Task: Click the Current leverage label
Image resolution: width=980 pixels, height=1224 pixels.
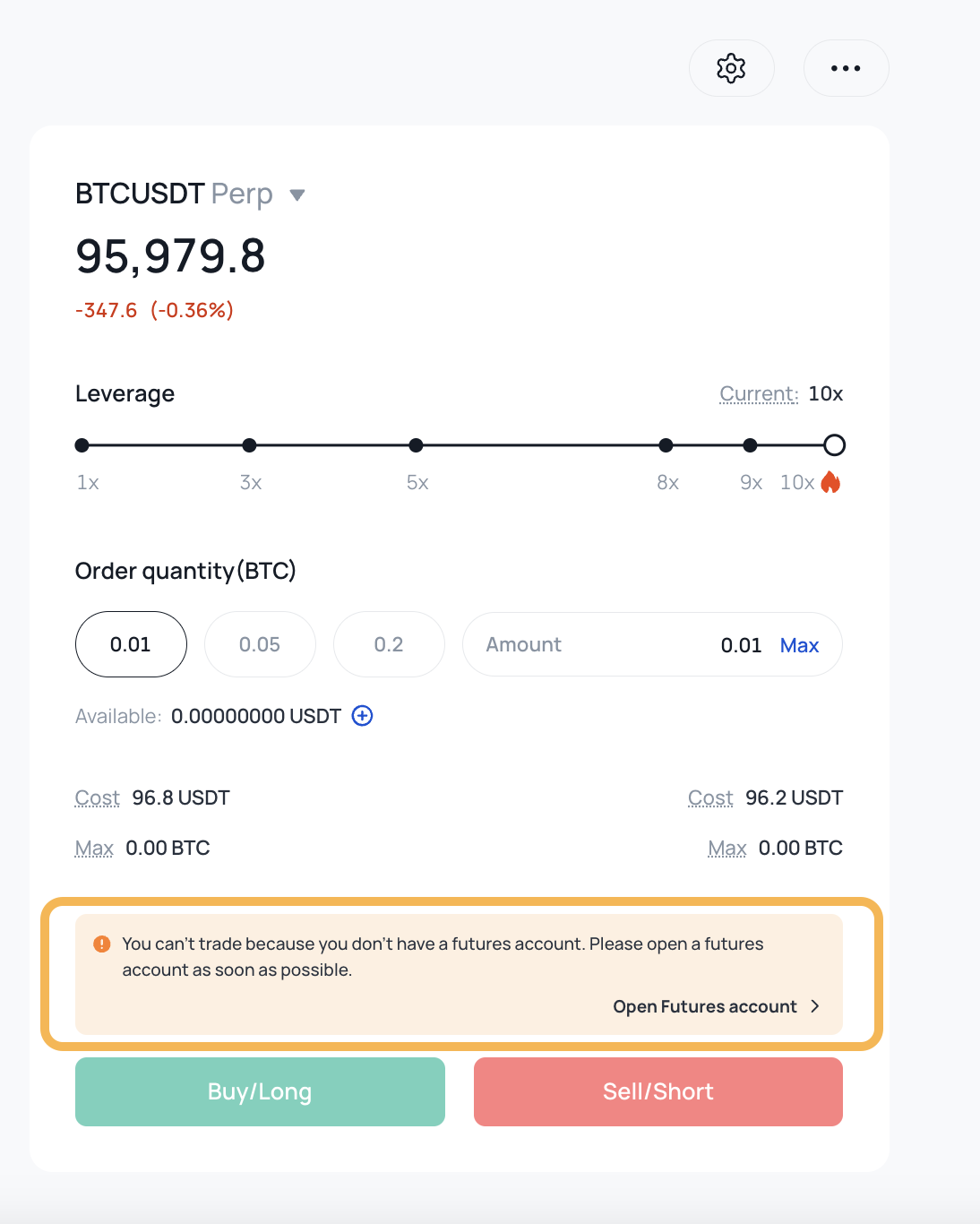Action: tap(759, 393)
